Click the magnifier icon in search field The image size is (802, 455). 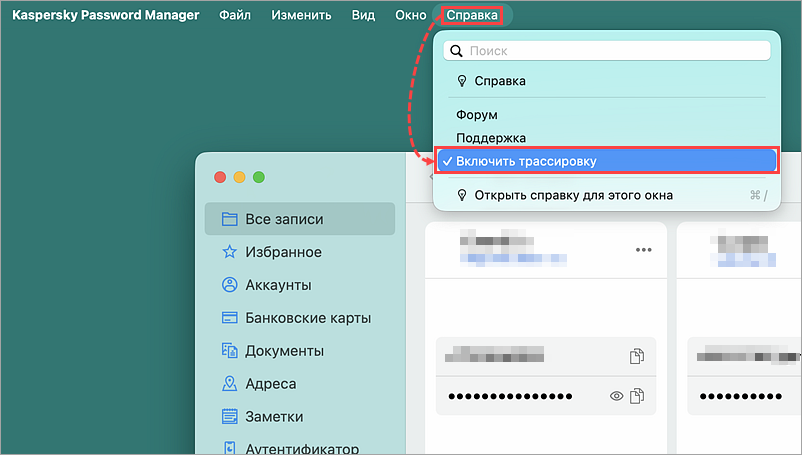click(x=456, y=51)
